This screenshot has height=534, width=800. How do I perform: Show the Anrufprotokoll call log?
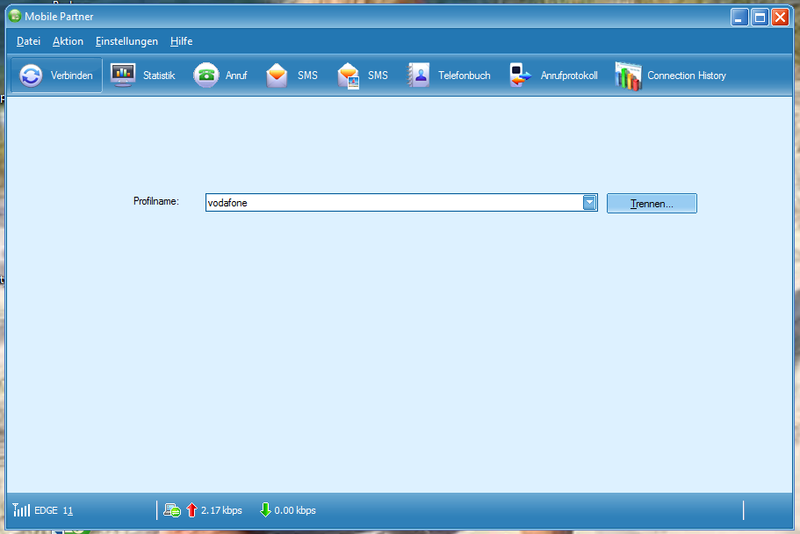520,76
